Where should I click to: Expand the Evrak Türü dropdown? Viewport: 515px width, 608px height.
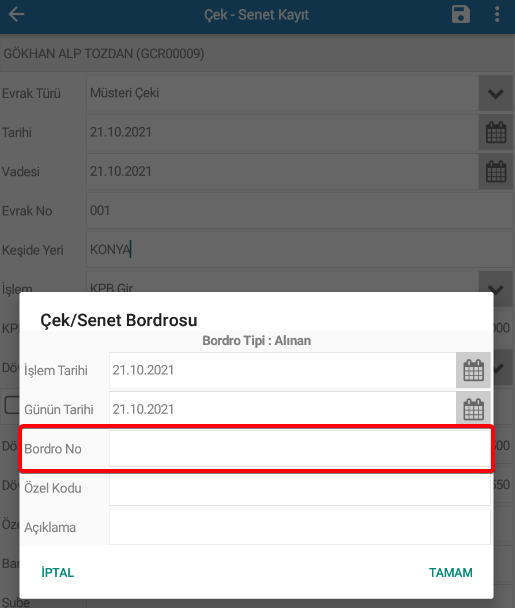496,93
